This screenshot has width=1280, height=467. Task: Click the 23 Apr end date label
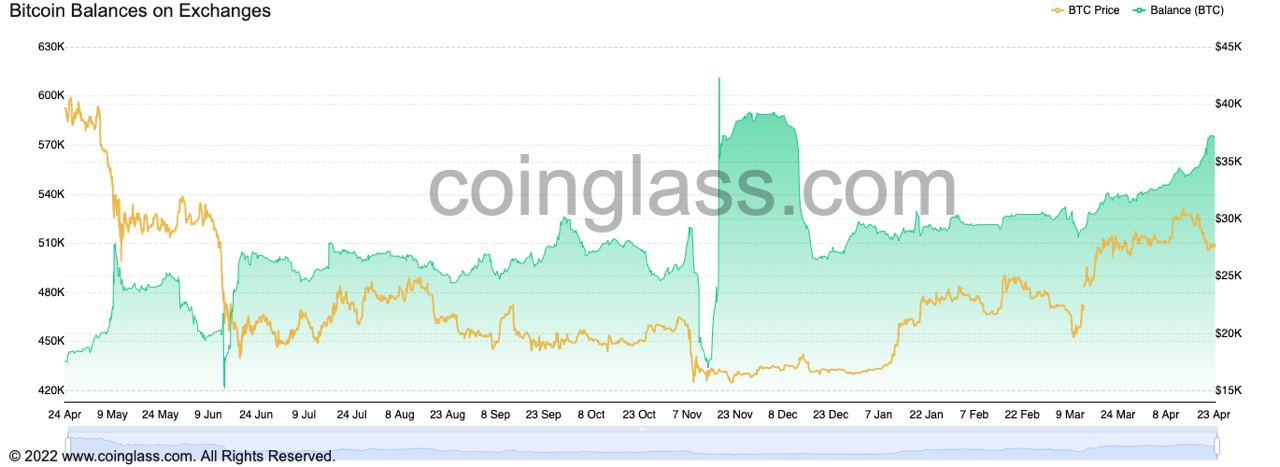click(1214, 414)
